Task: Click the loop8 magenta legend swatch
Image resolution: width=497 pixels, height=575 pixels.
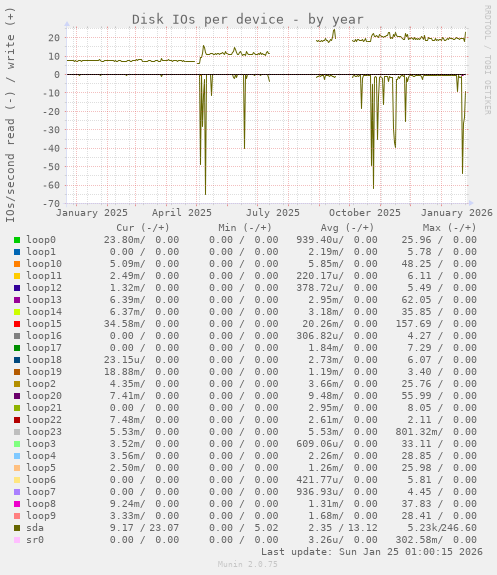Action: [17, 504]
